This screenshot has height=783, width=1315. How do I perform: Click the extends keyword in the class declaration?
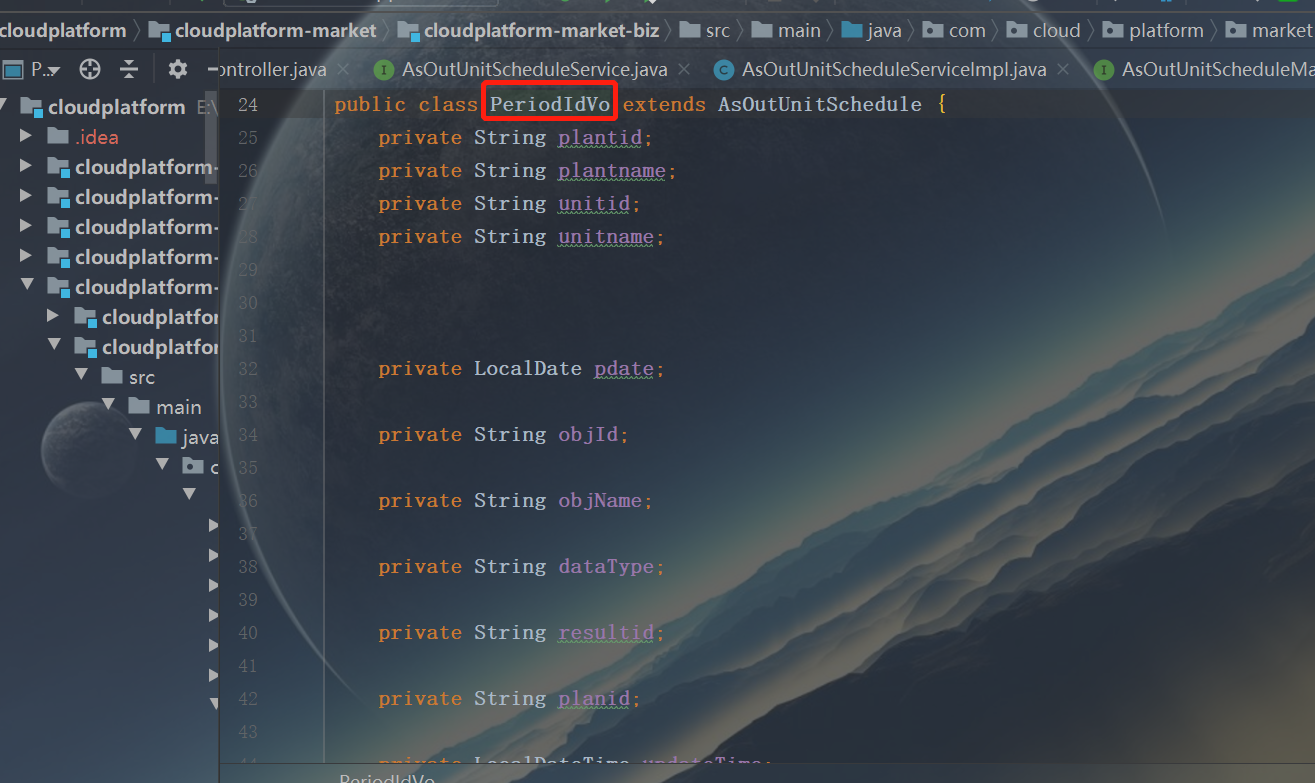coord(664,104)
